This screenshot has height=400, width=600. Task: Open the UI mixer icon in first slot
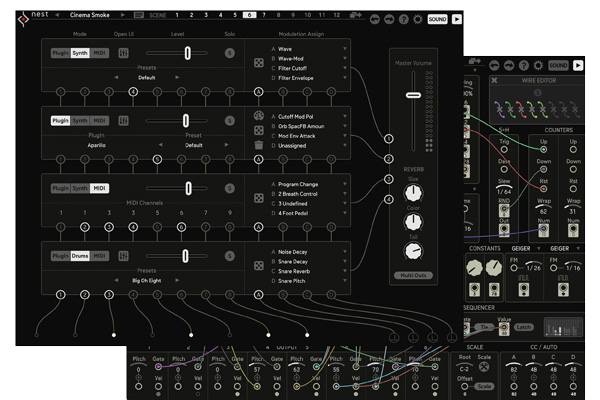122,53
